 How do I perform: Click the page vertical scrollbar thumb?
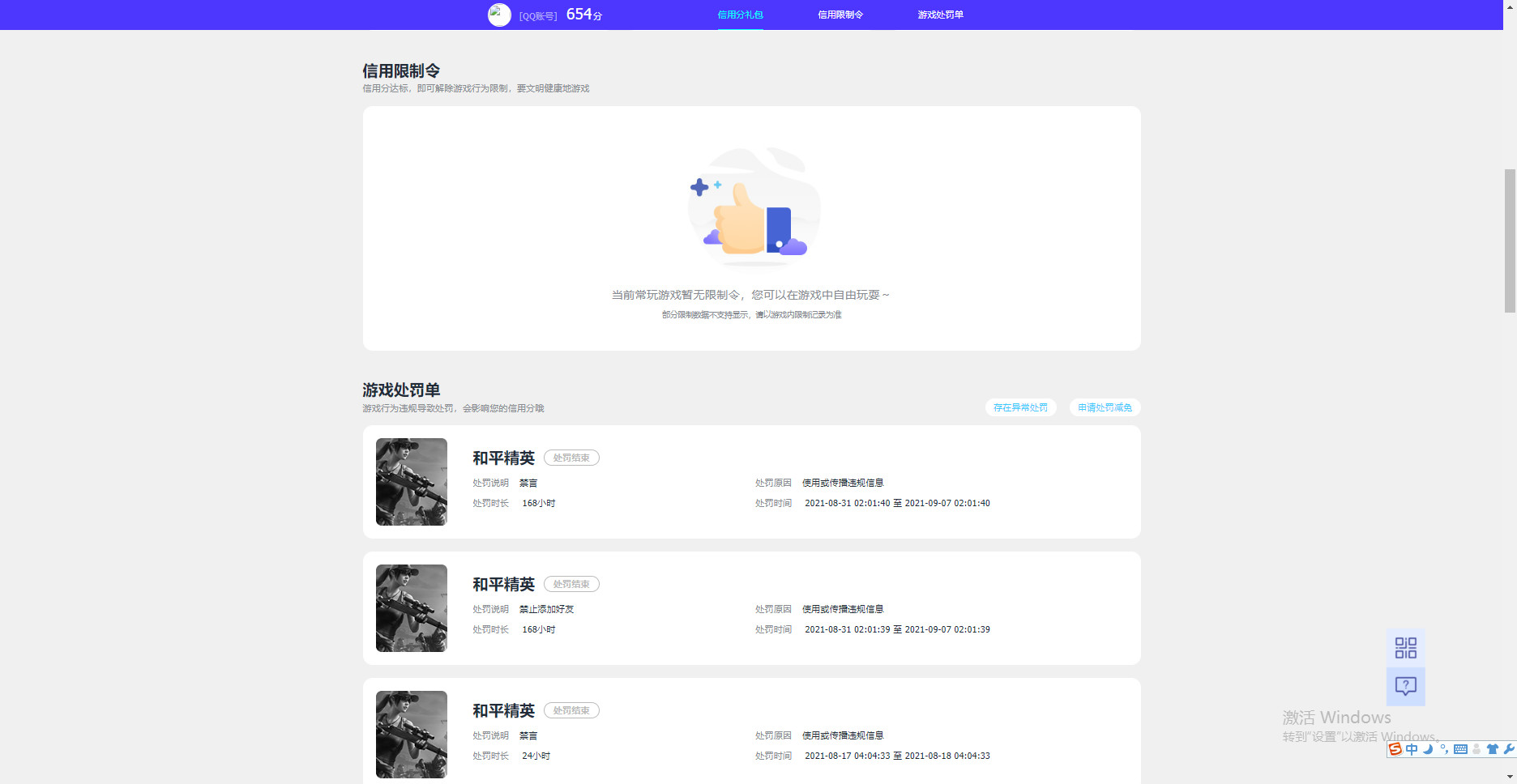1510,241
